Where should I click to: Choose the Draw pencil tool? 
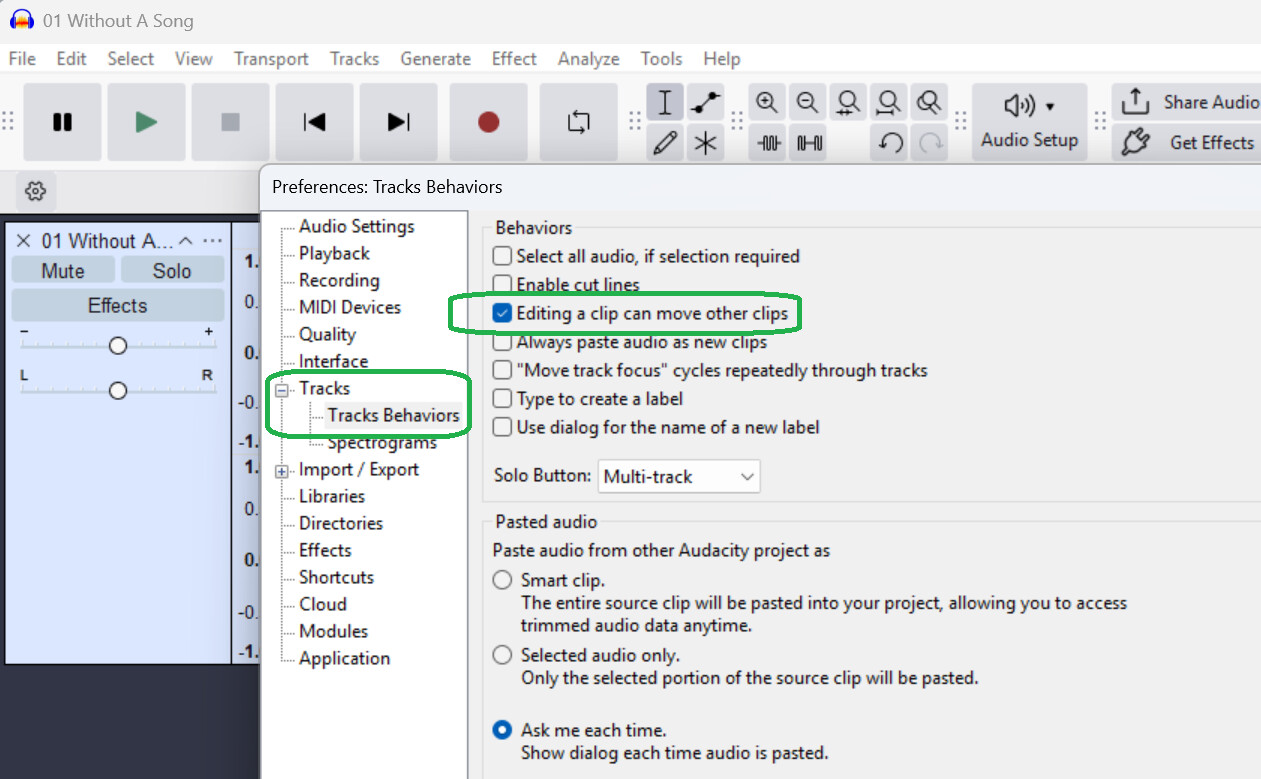[664, 143]
